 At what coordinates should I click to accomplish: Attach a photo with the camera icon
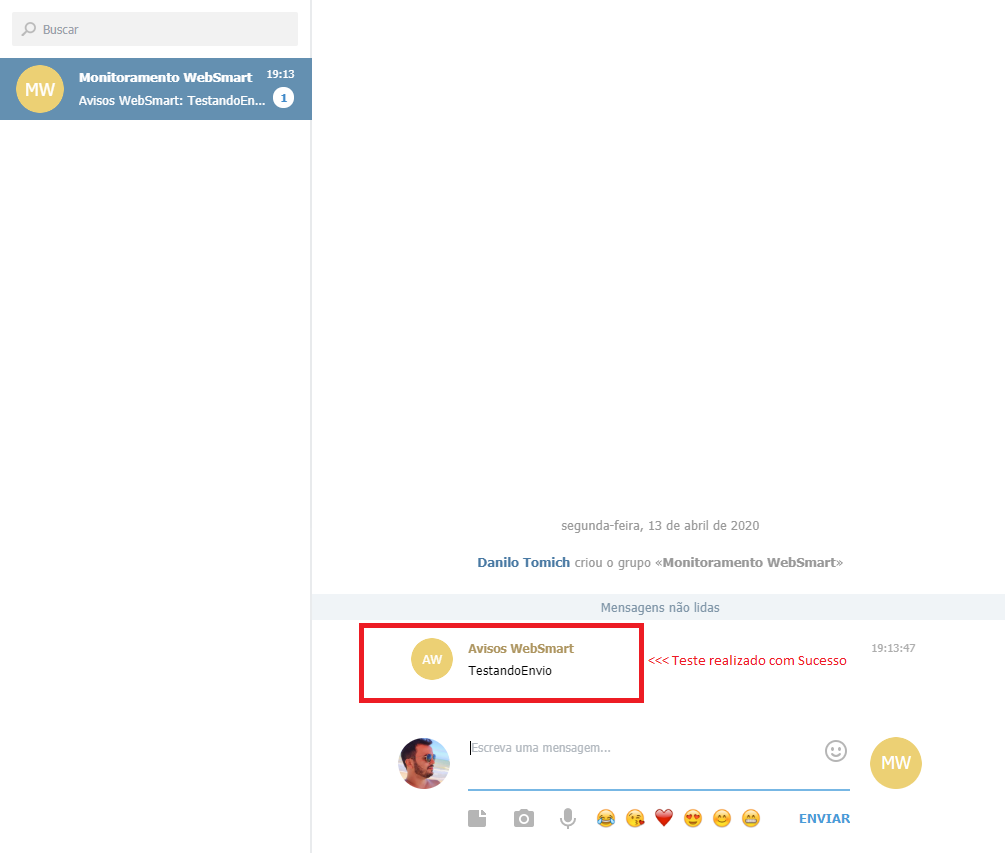pyautogui.click(x=524, y=818)
